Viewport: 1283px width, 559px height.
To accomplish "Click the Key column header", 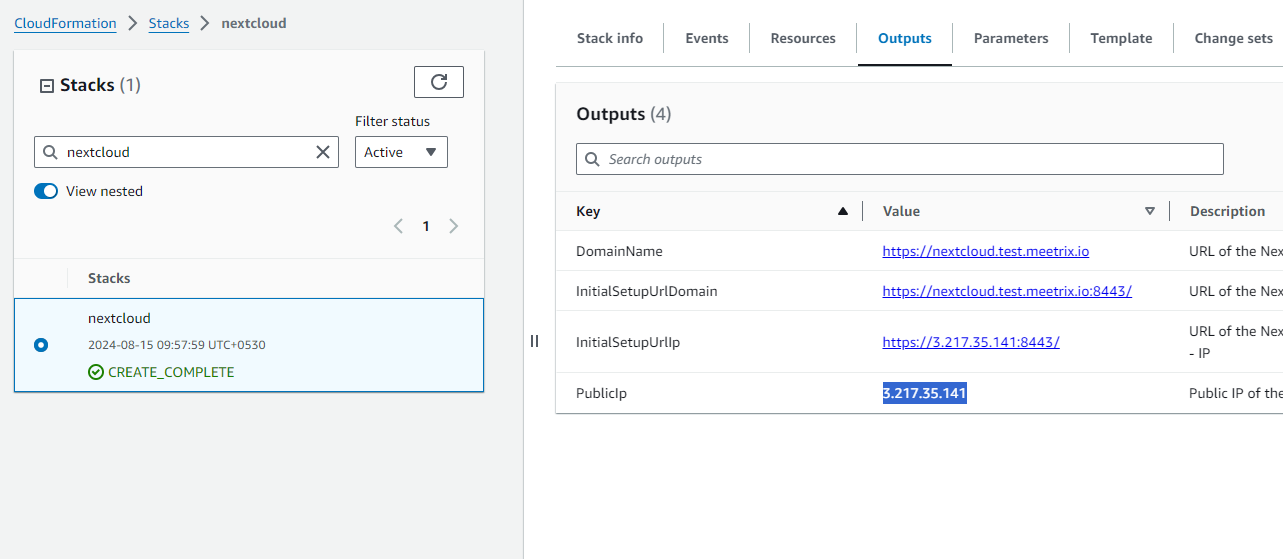I will point(588,211).
